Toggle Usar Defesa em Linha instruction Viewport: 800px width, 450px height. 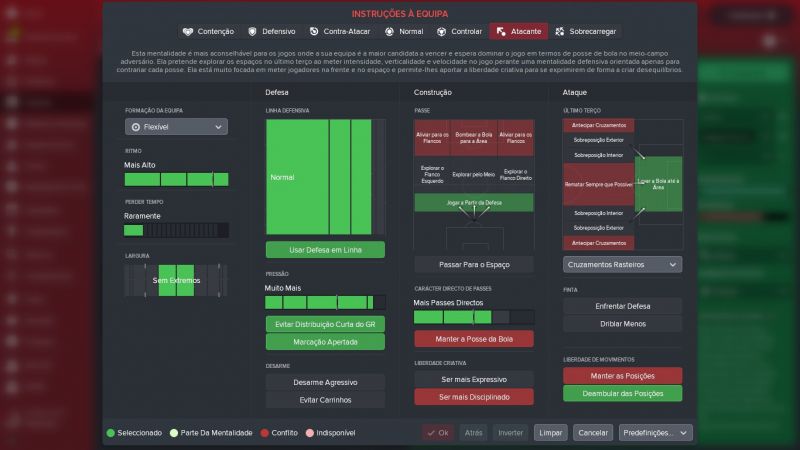click(x=325, y=249)
